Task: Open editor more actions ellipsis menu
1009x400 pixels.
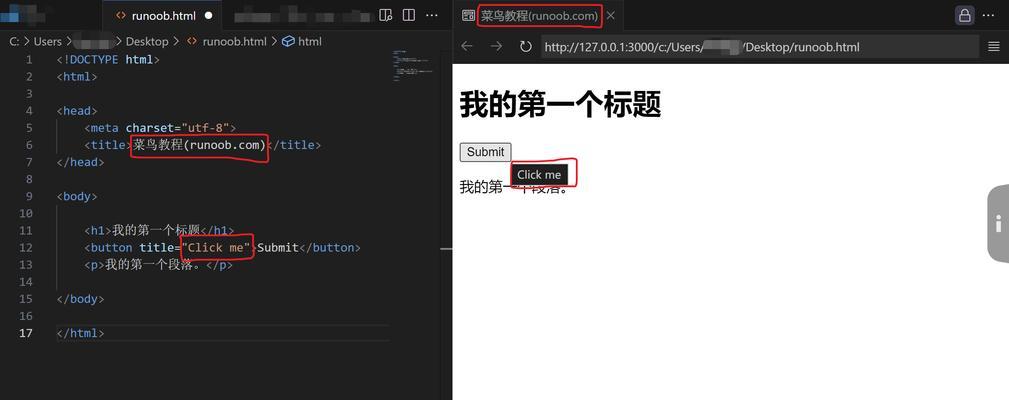Action: [432, 15]
